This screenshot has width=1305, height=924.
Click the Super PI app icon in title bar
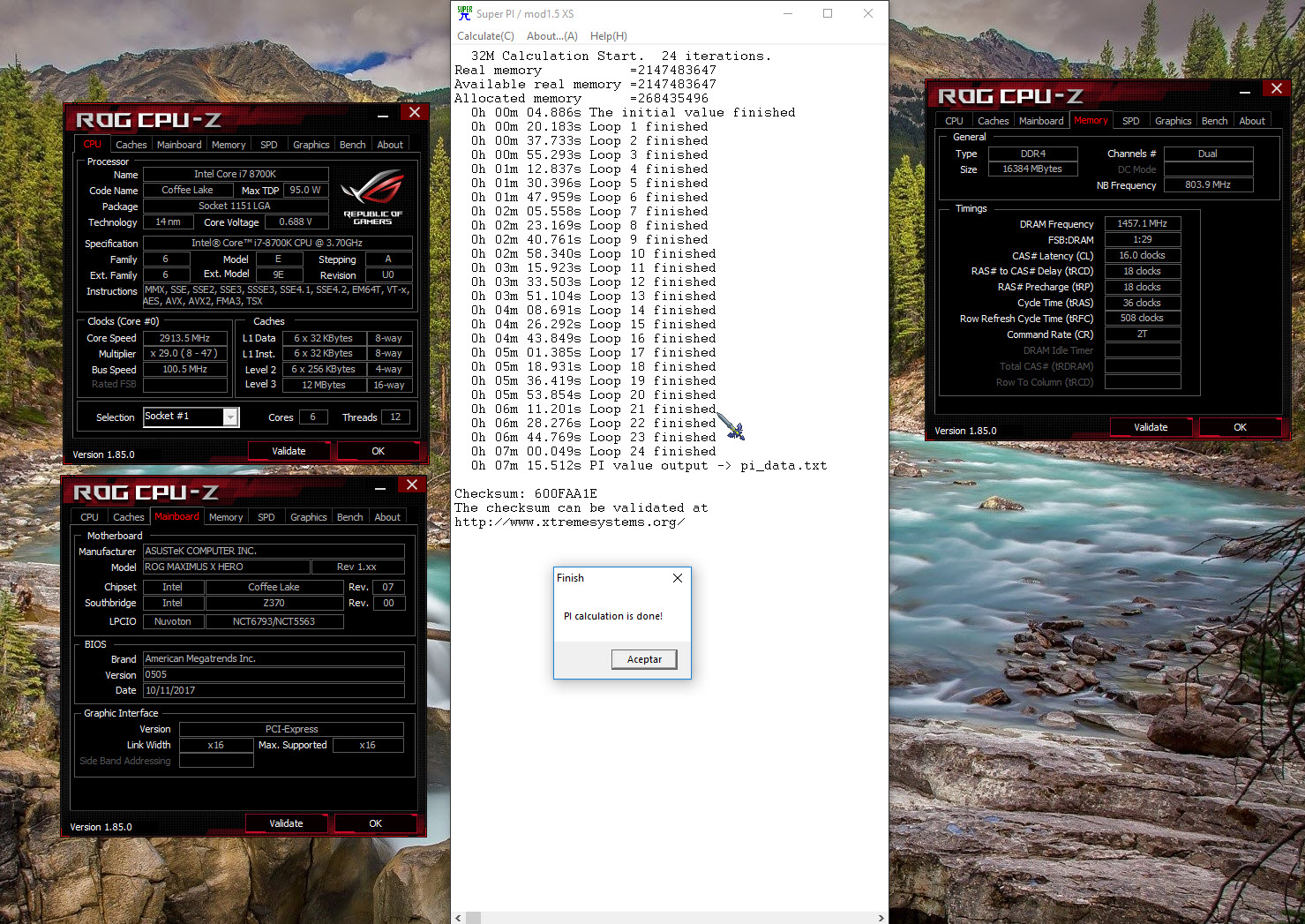click(464, 13)
